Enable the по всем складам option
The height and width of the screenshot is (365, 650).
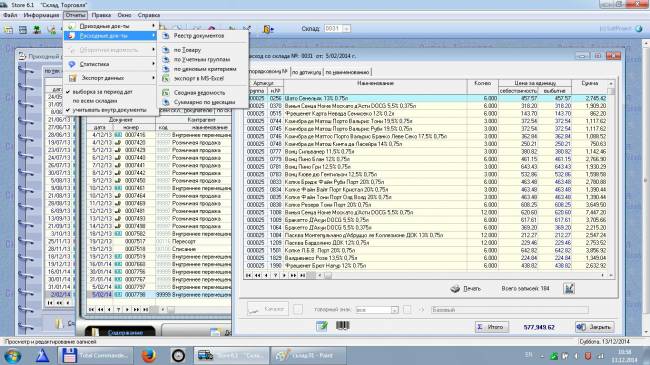(95, 101)
